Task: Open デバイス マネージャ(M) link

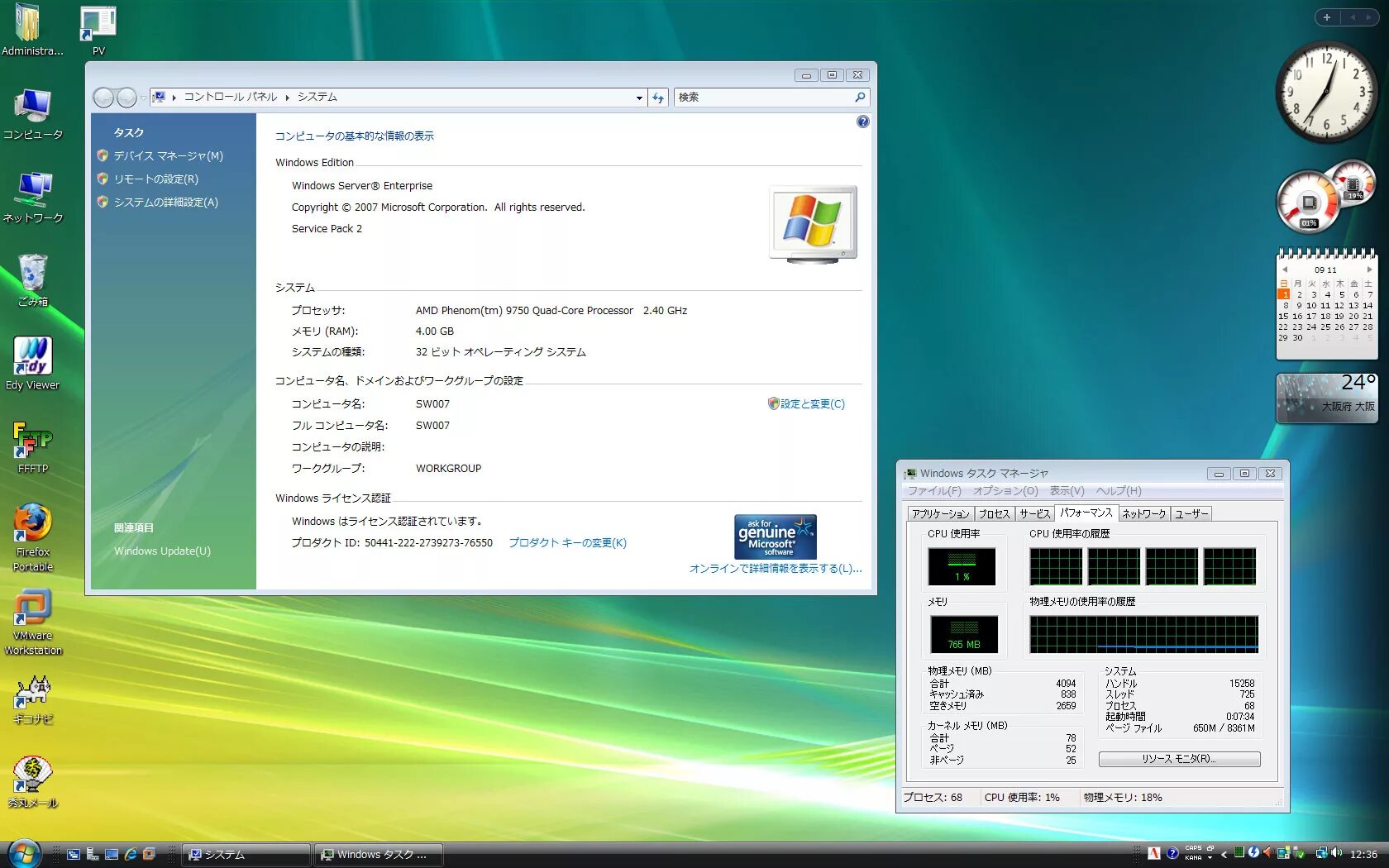Action: 169,155
